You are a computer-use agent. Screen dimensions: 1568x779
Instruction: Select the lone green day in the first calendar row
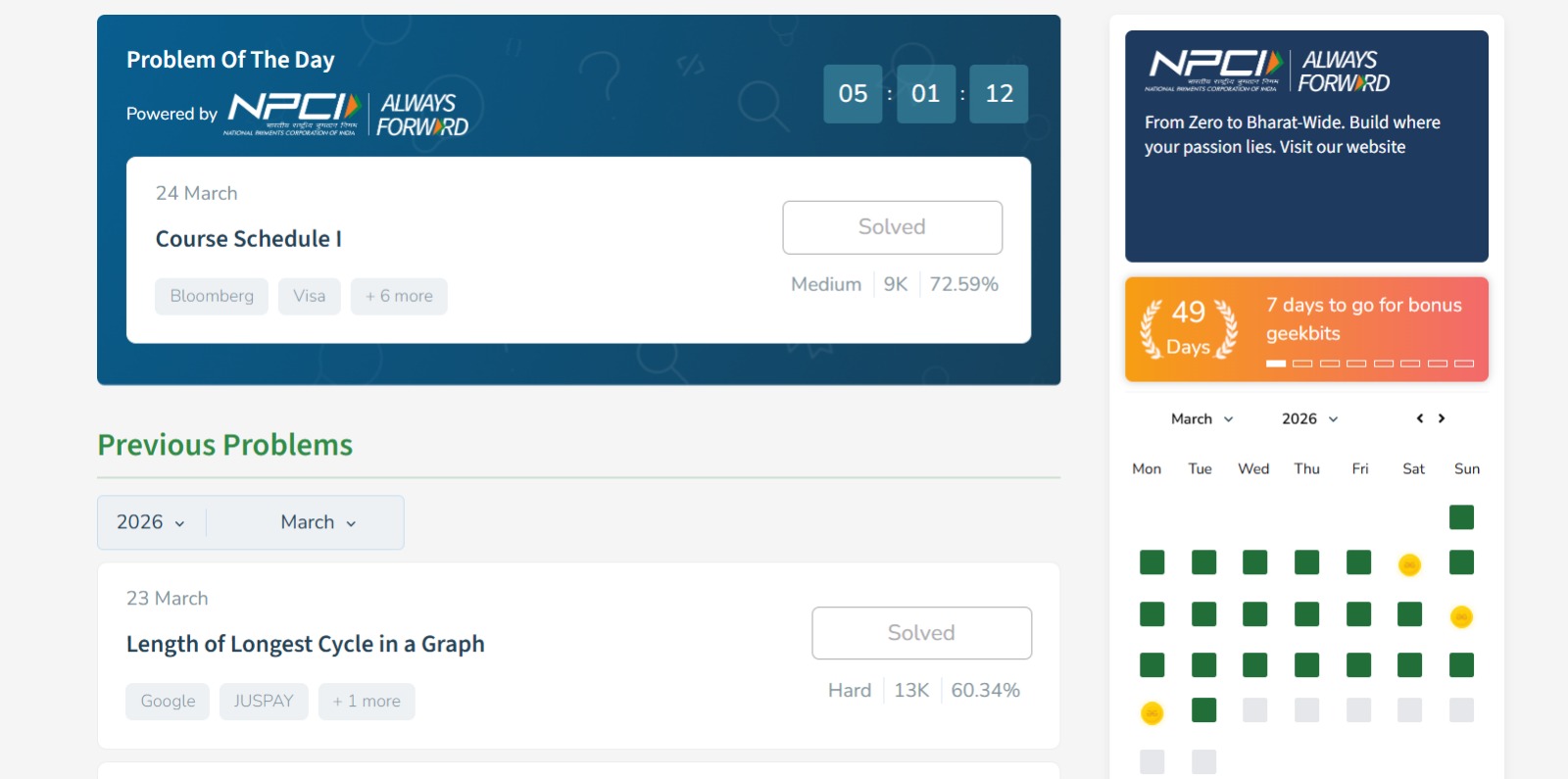[1461, 516]
